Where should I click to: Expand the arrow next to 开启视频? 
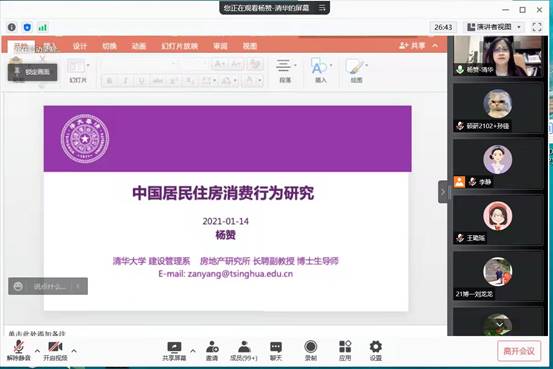(74, 351)
